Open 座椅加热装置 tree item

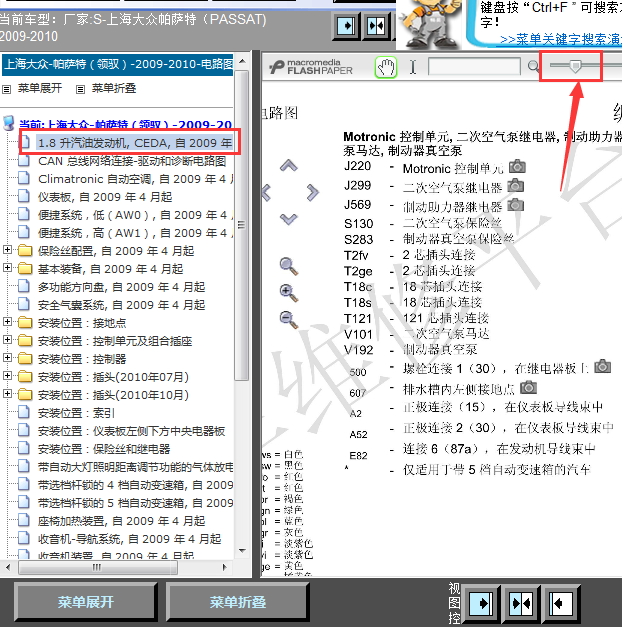(x=122, y=521)
